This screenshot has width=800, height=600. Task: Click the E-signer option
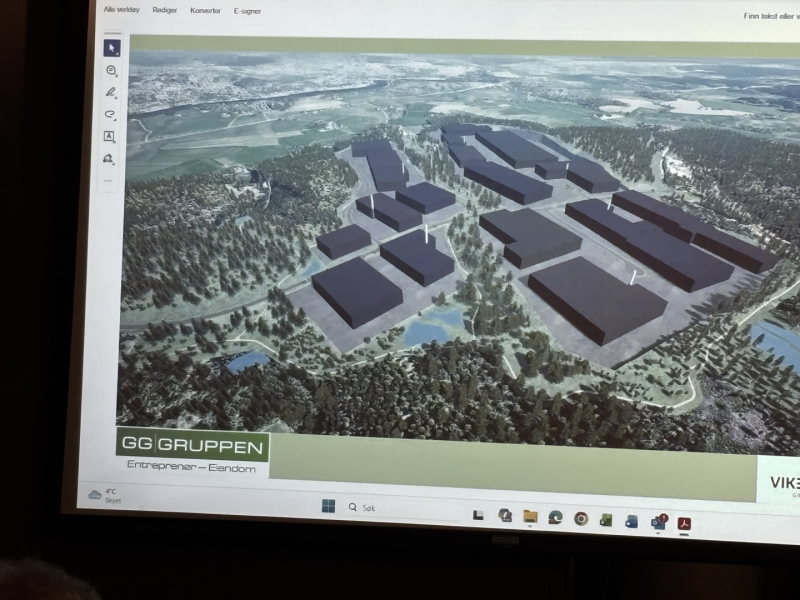247,10
